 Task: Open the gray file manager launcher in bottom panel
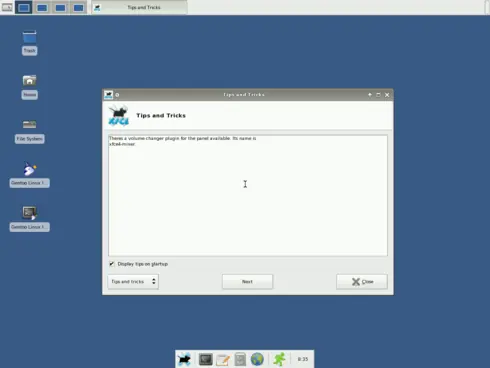tap(240, 359)
